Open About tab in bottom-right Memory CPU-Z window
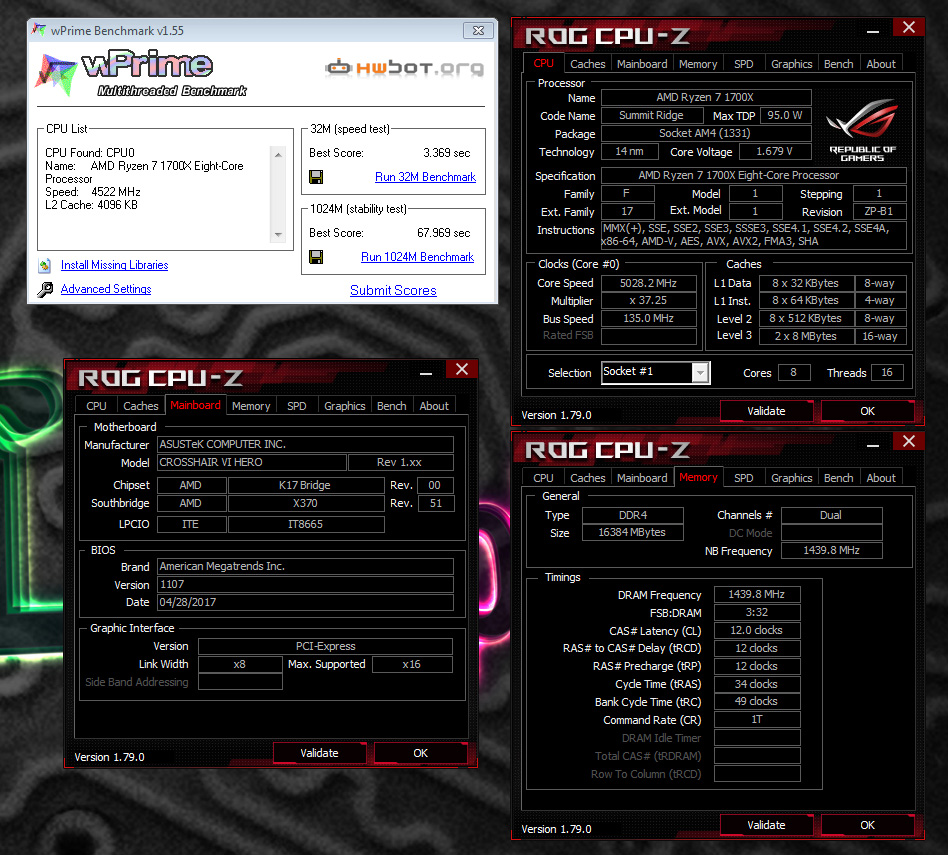This screenshot has height=855, width=948. pos(881,478)
